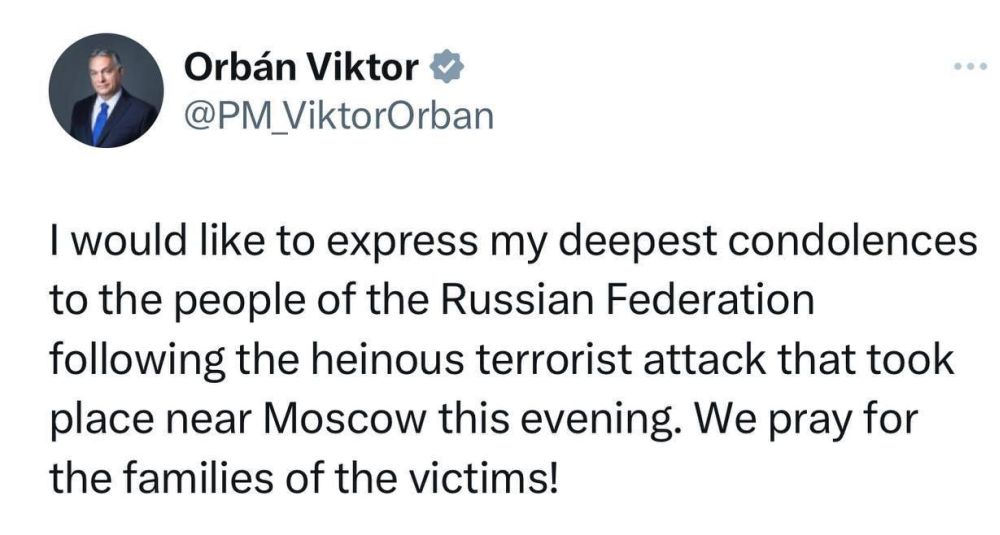
Task: Click the word "victims!" ending the tweet
Action: coord(482,478)
